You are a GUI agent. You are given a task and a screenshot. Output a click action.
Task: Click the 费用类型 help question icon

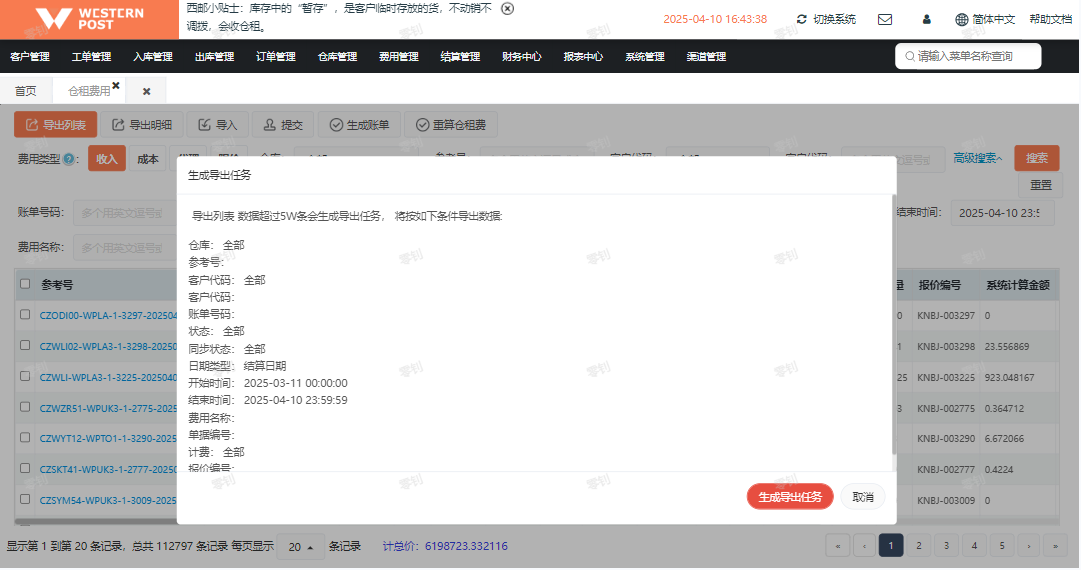pyautogui.click(x=69, y=159)
